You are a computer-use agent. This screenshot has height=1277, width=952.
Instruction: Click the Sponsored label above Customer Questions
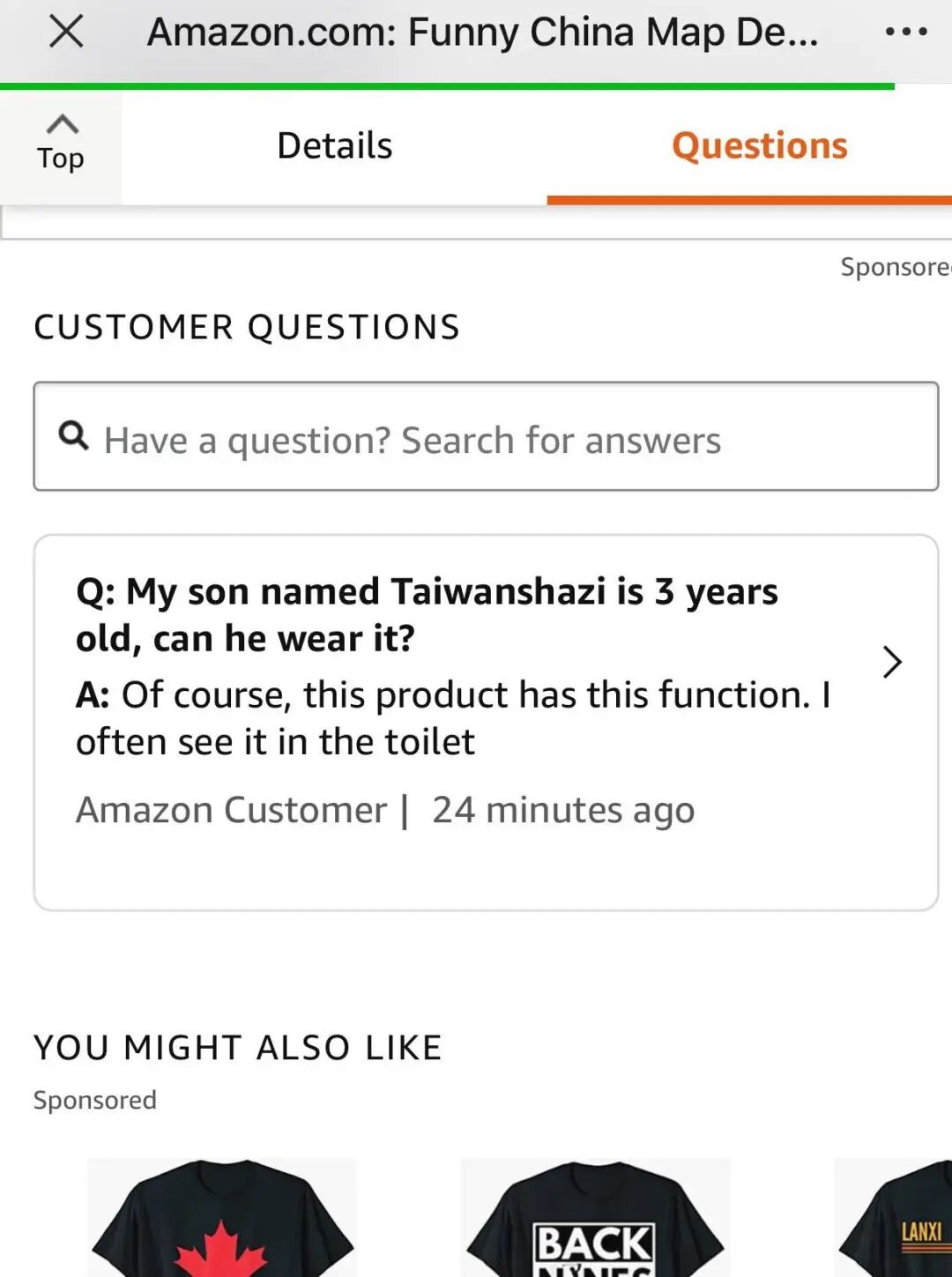coord(895,266)
